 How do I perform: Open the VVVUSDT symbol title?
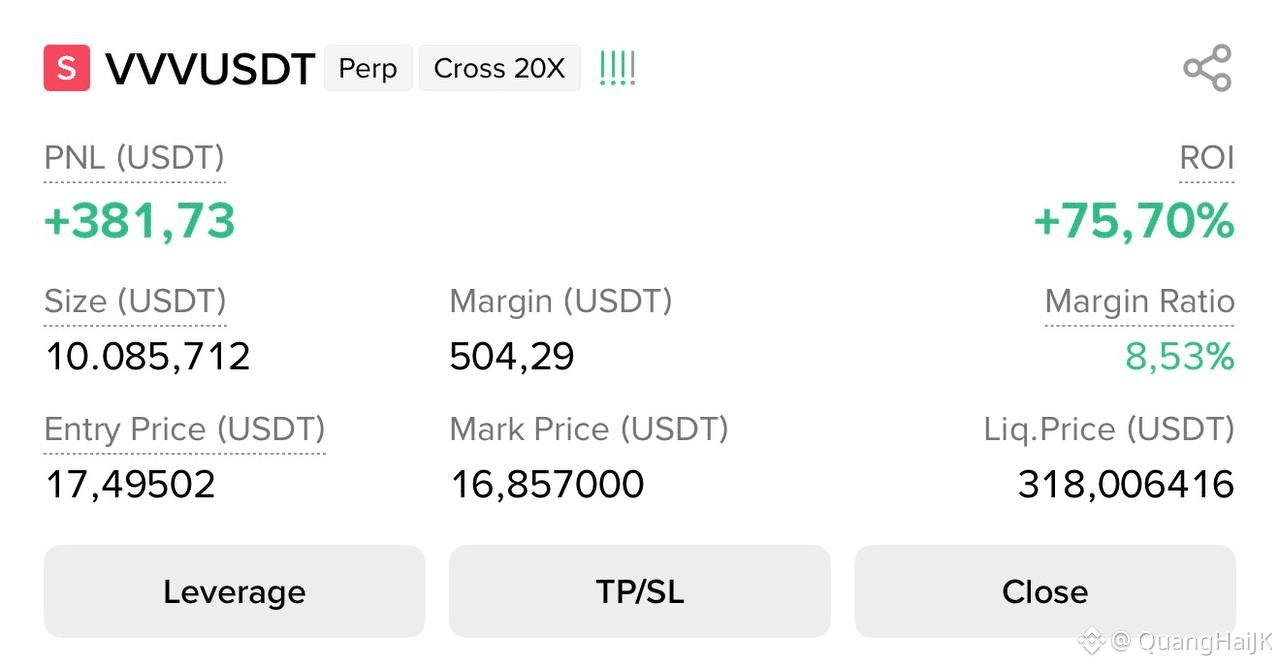[210, 69]
